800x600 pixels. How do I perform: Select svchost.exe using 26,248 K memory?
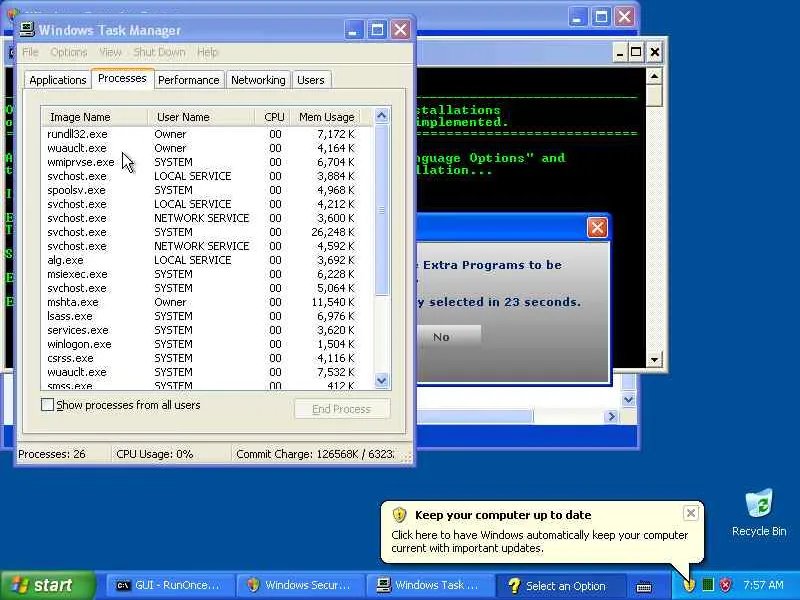tap(207, 232)
